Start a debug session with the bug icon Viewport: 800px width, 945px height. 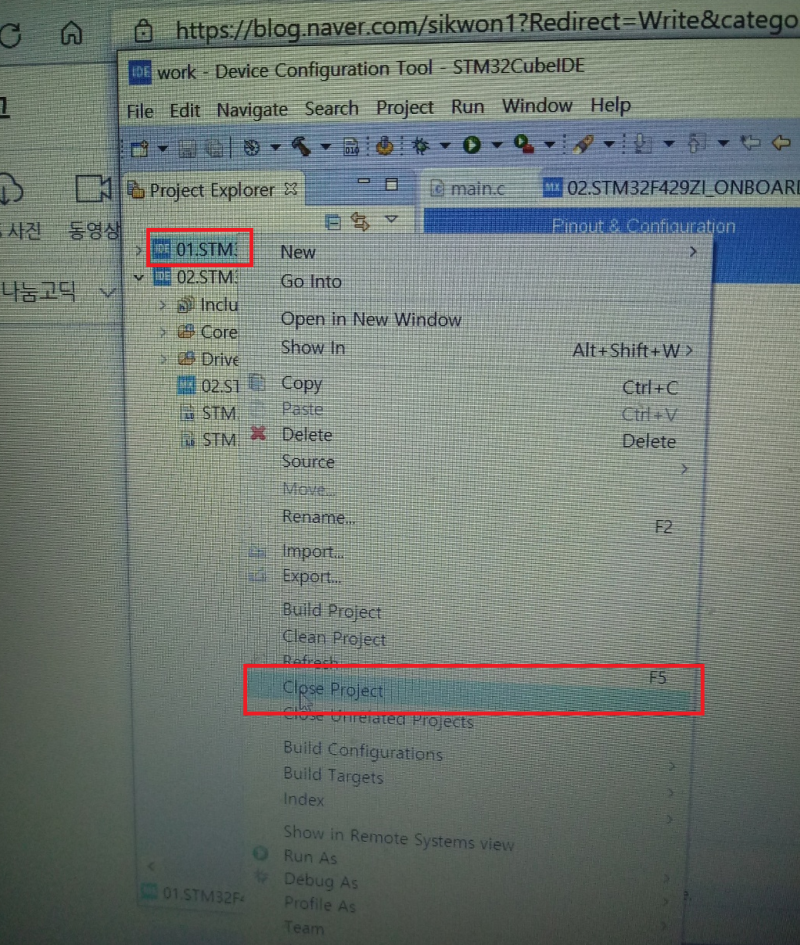click(422, 145)
